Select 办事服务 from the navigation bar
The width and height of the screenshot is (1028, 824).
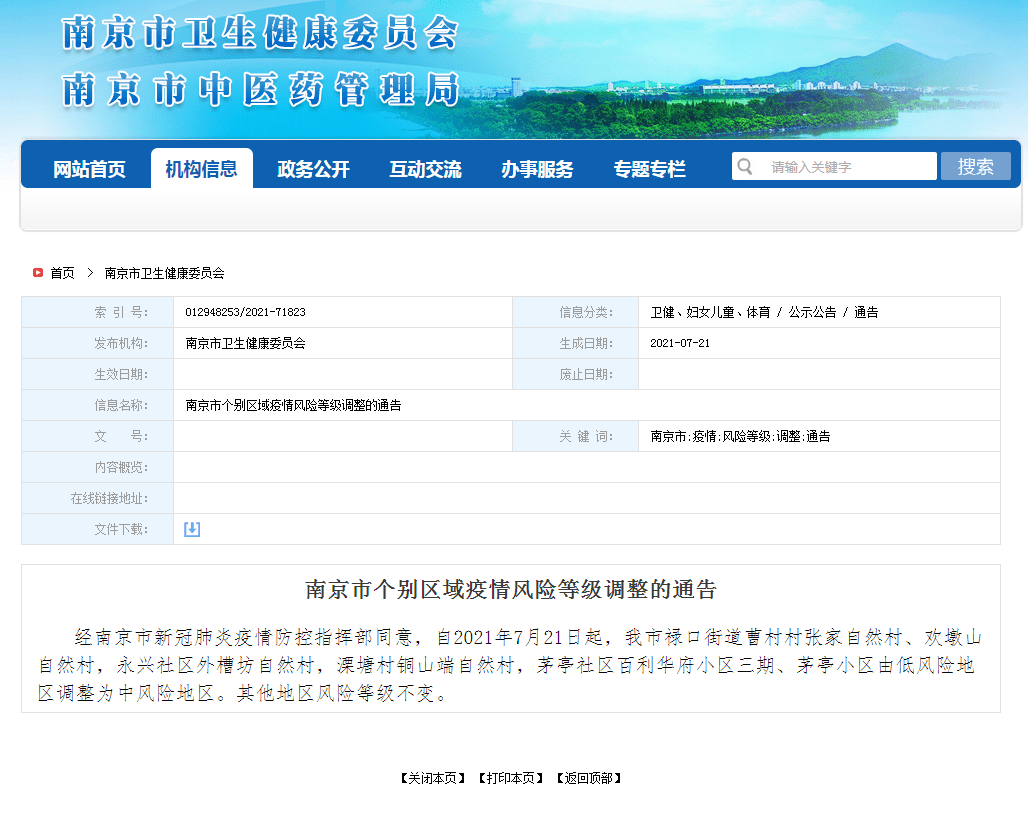(x=537, y=168)
